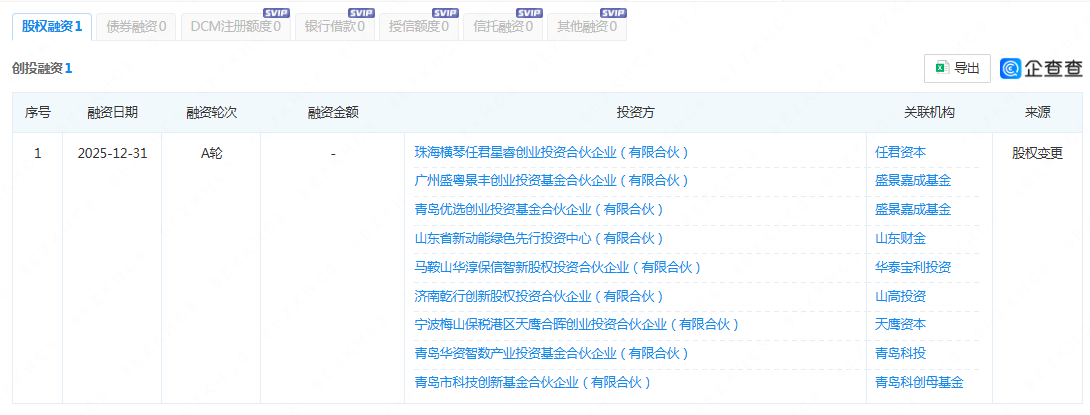Viewport: 1090px width, 415px height.
Task: Click the 导出 export button
Action: pyautogui.click(x=957, y=68)
